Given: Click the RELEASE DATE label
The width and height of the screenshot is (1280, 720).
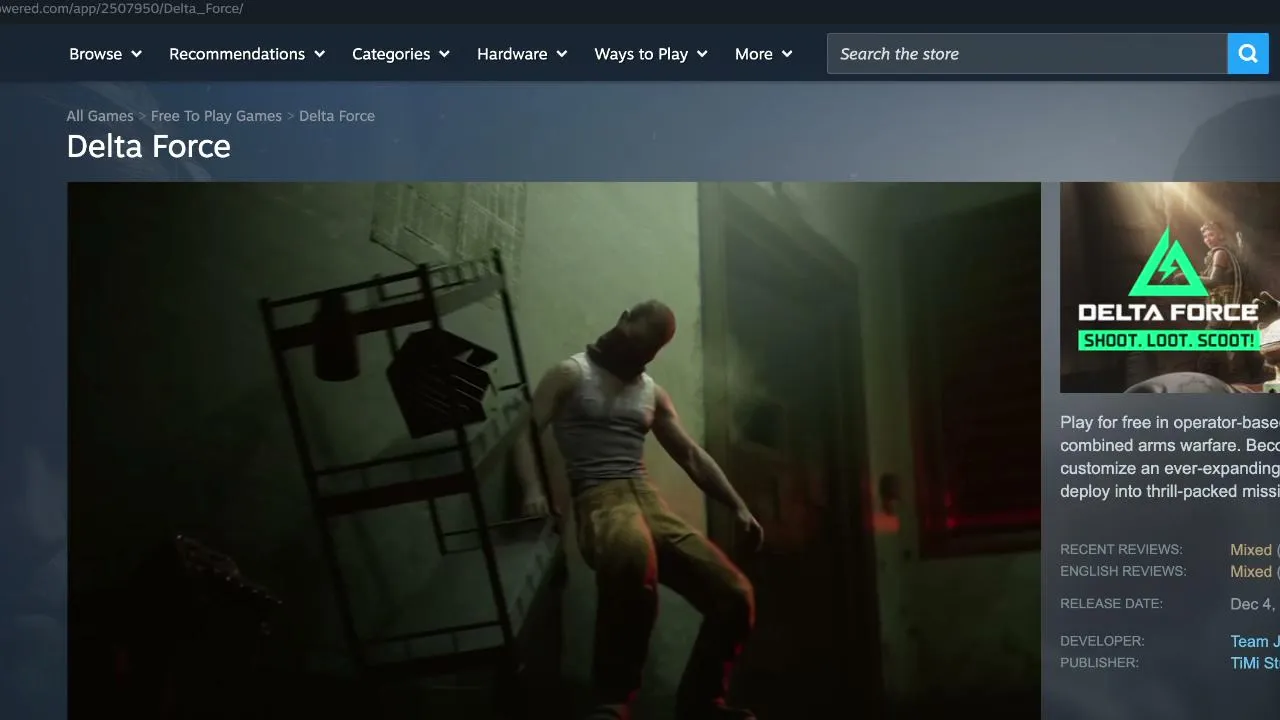Looking at the screenshot, I should (x=1111, y=604).
